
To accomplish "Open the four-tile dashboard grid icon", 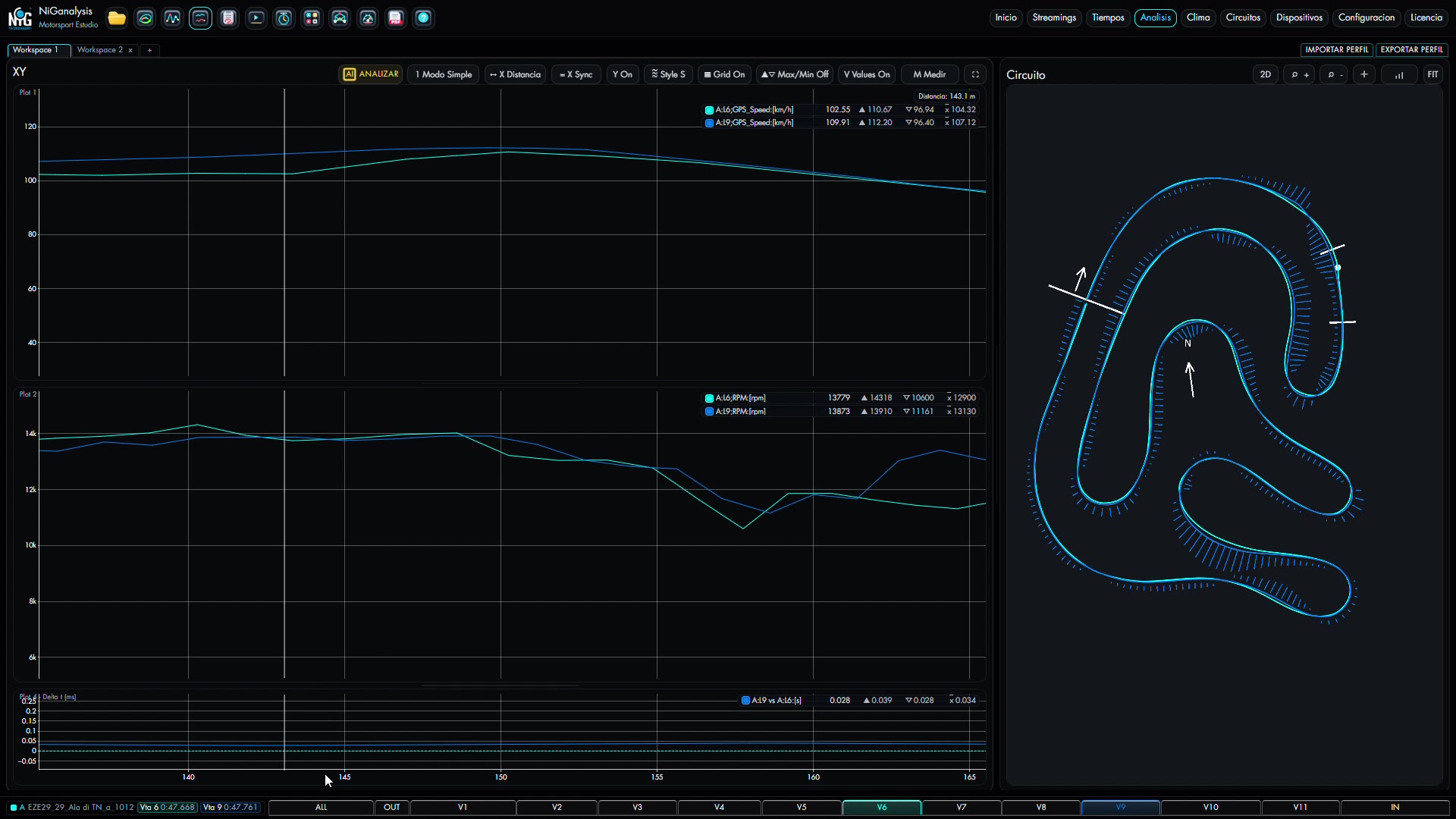I will 312,18.
